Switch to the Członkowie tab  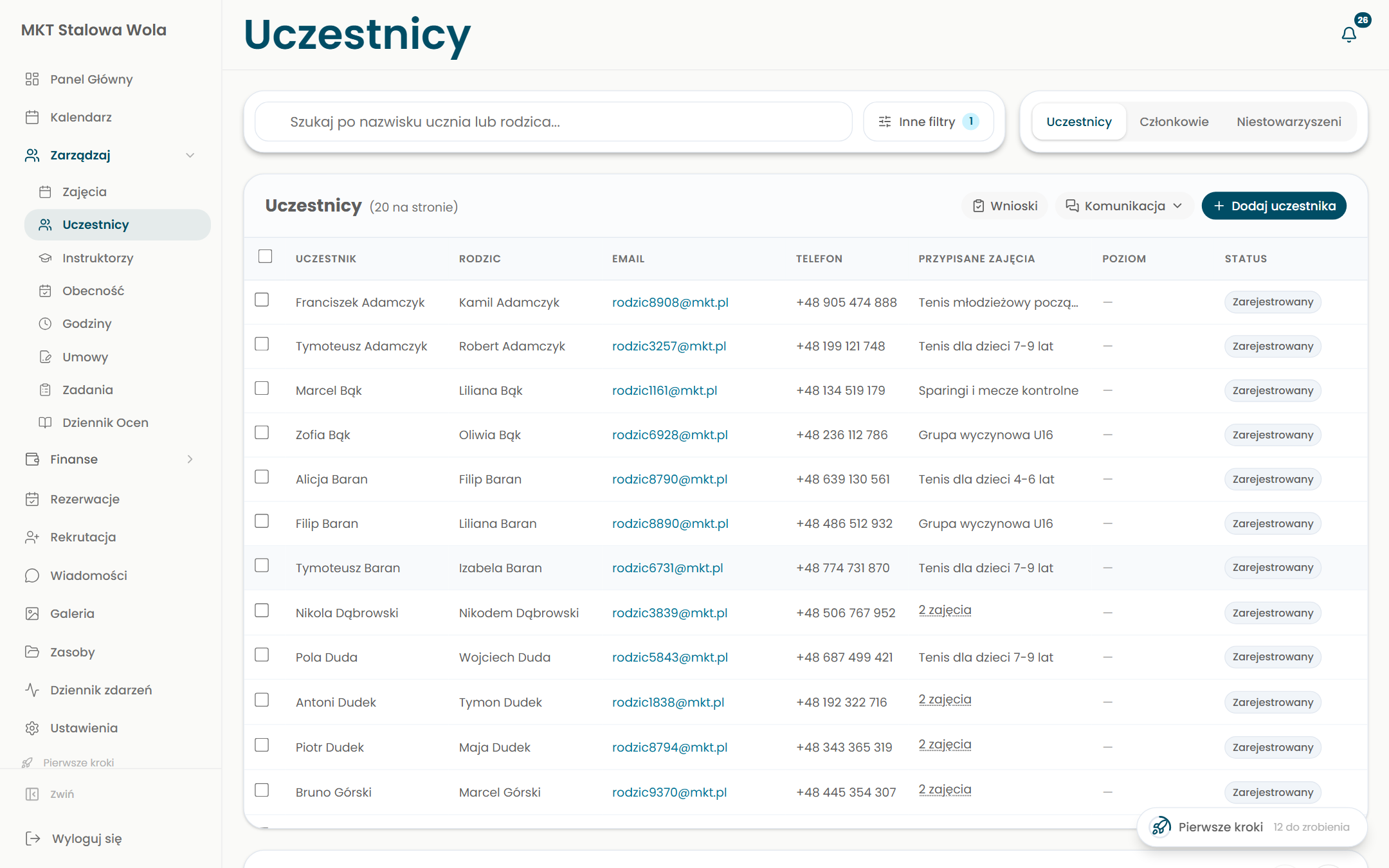pyautogui.click(x=1174, y=122)
